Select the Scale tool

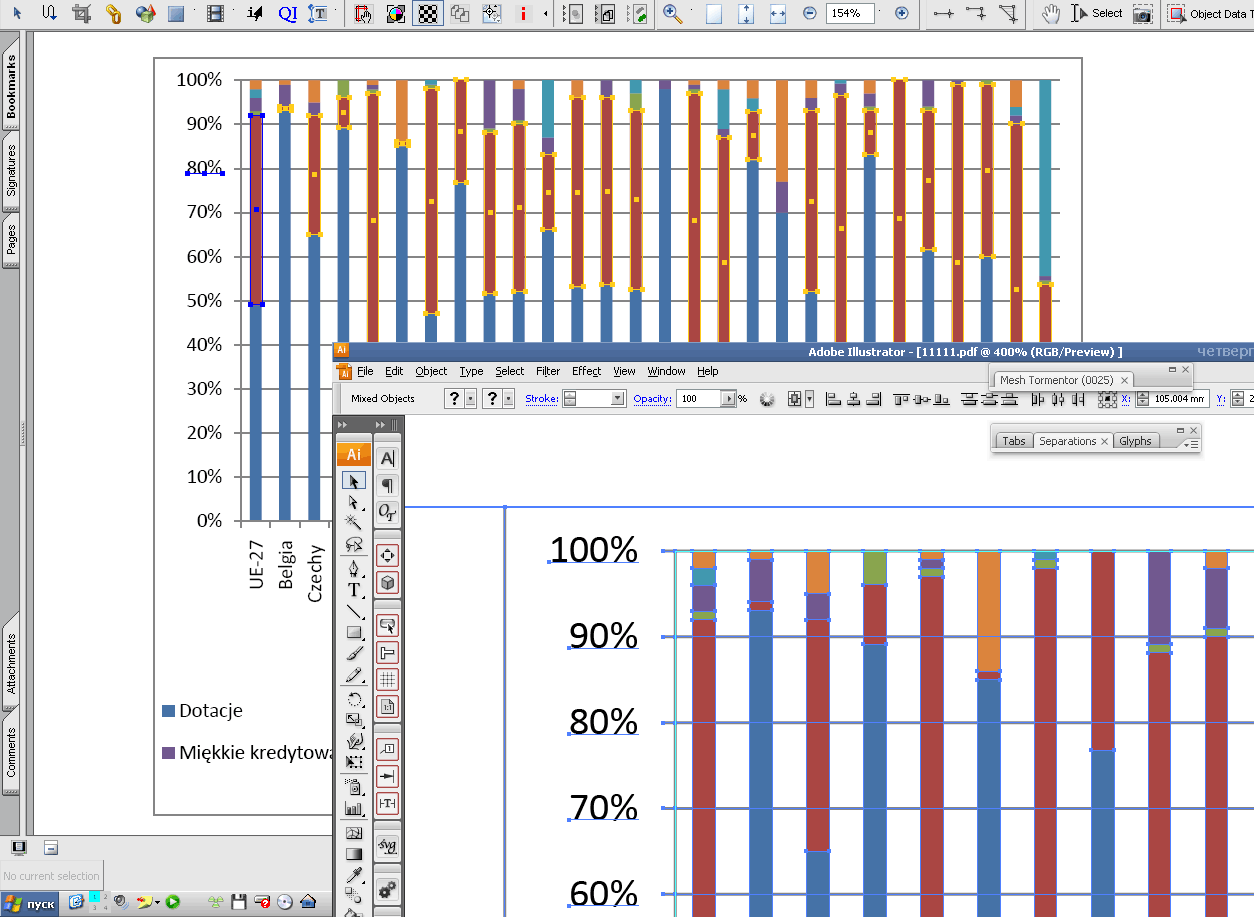[x=353, y=719]
